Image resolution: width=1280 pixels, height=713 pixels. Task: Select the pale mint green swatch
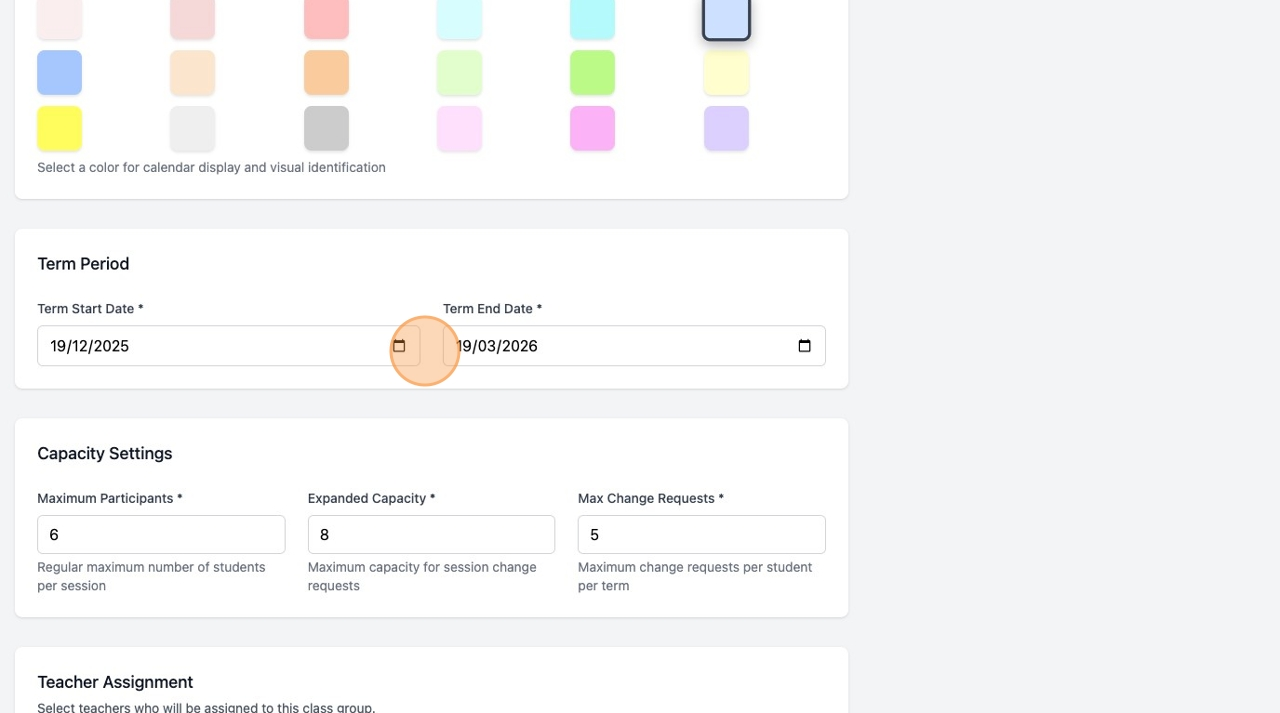(459, 73)
